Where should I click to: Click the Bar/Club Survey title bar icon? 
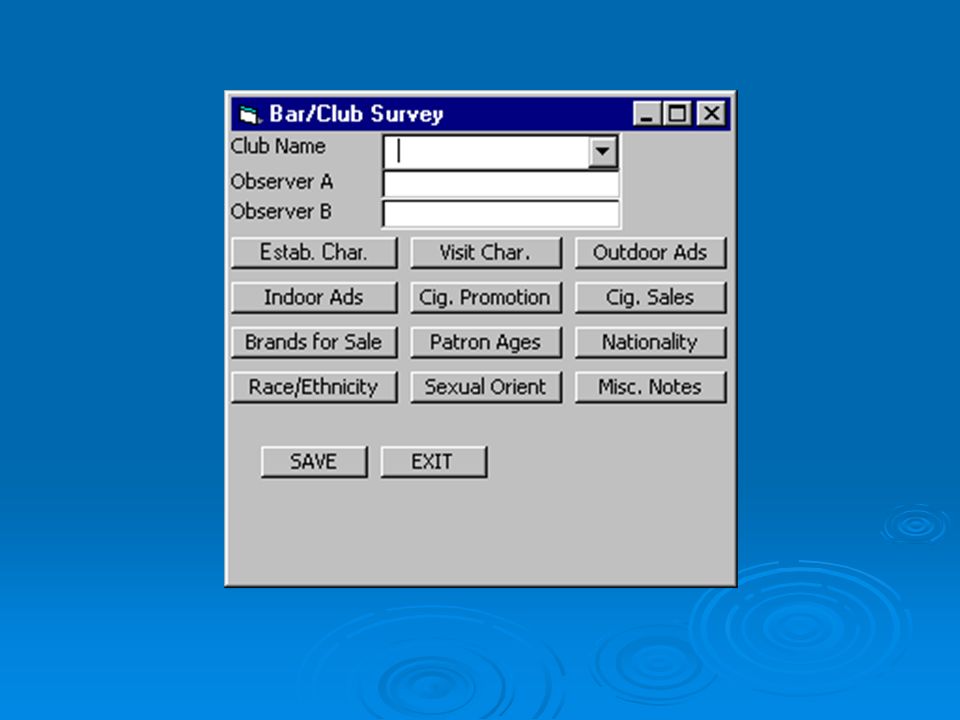pos(250,114)
